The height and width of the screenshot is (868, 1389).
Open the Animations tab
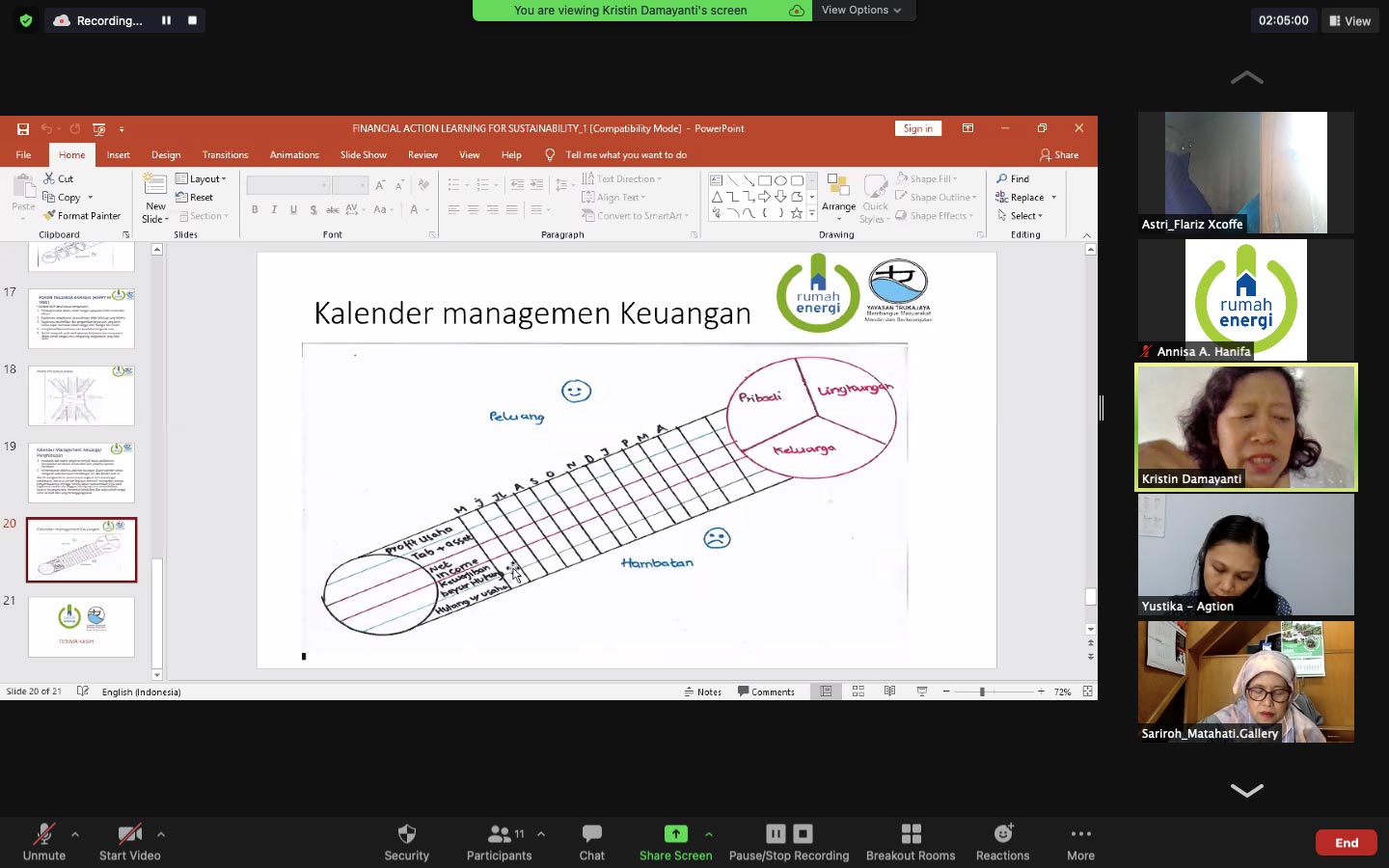coord(294,154)
